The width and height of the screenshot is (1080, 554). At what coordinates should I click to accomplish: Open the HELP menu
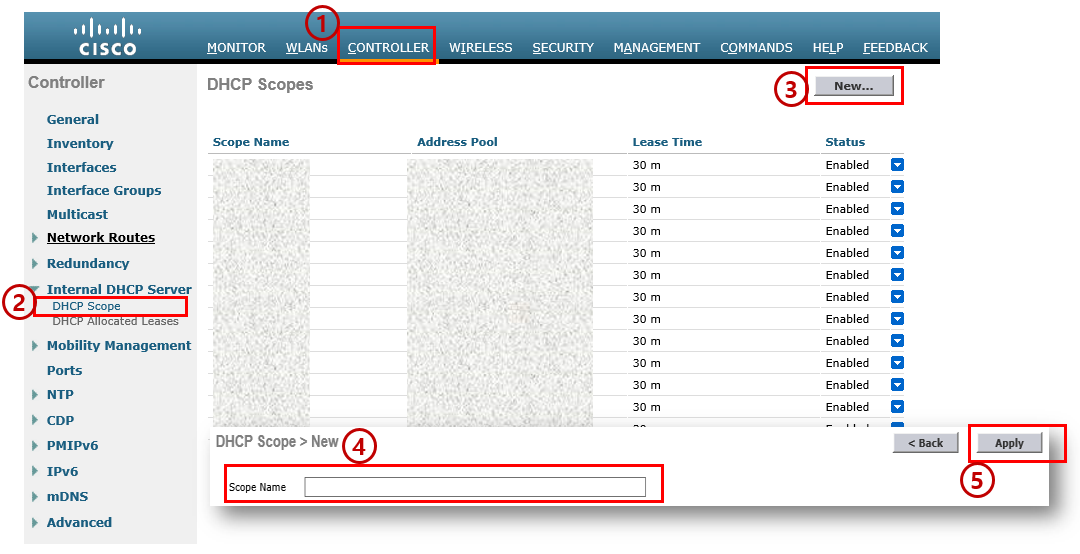[x=828, y=48]
